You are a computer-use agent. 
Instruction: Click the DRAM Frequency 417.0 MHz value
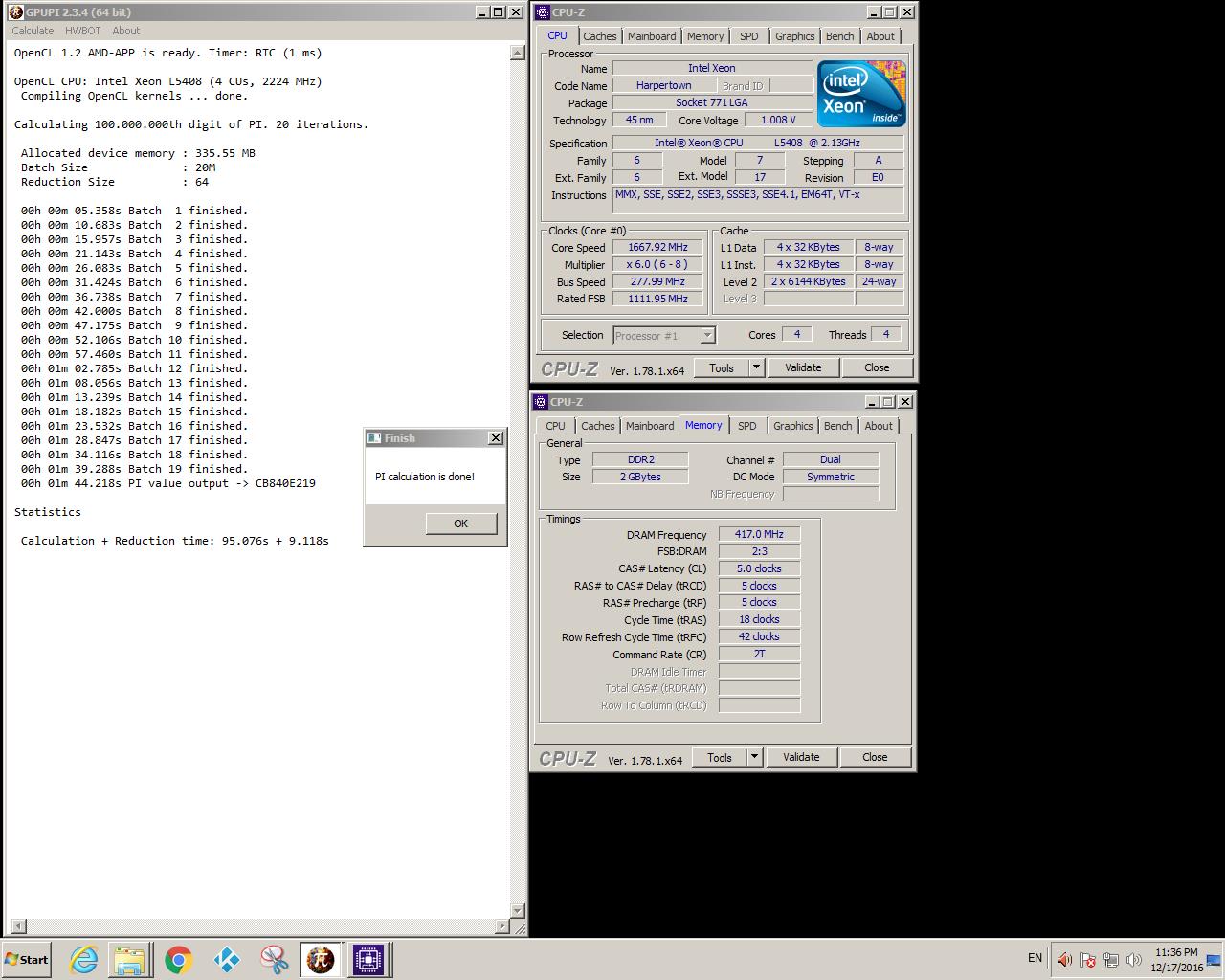759,534
